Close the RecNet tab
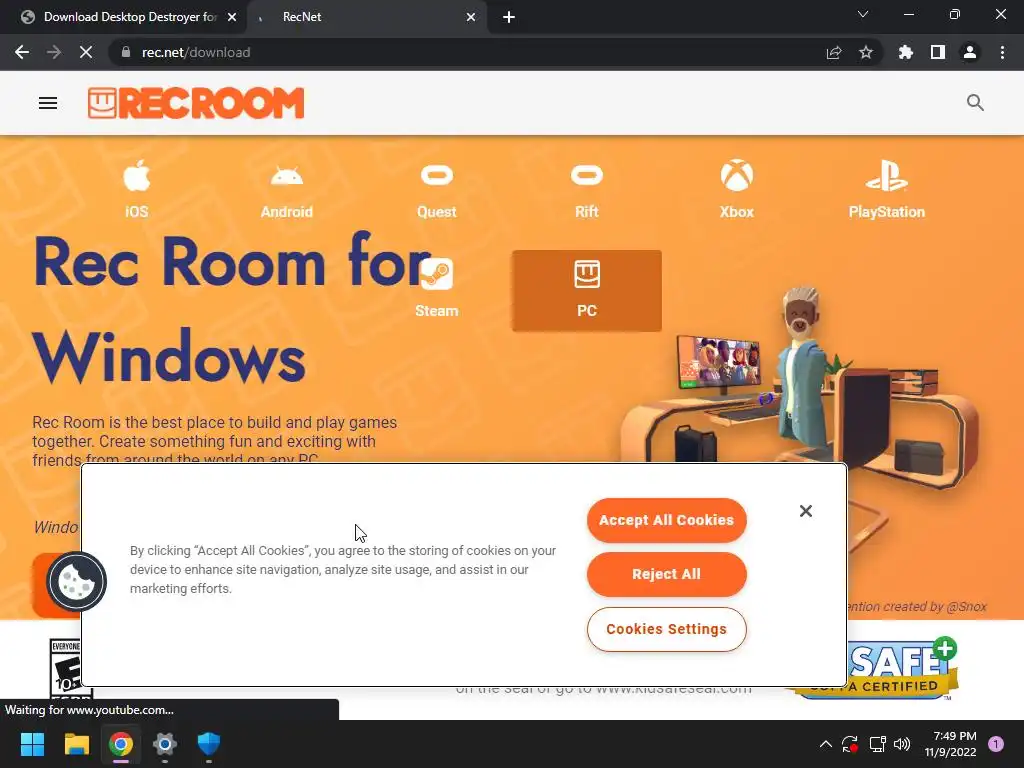 pos(471,17)
